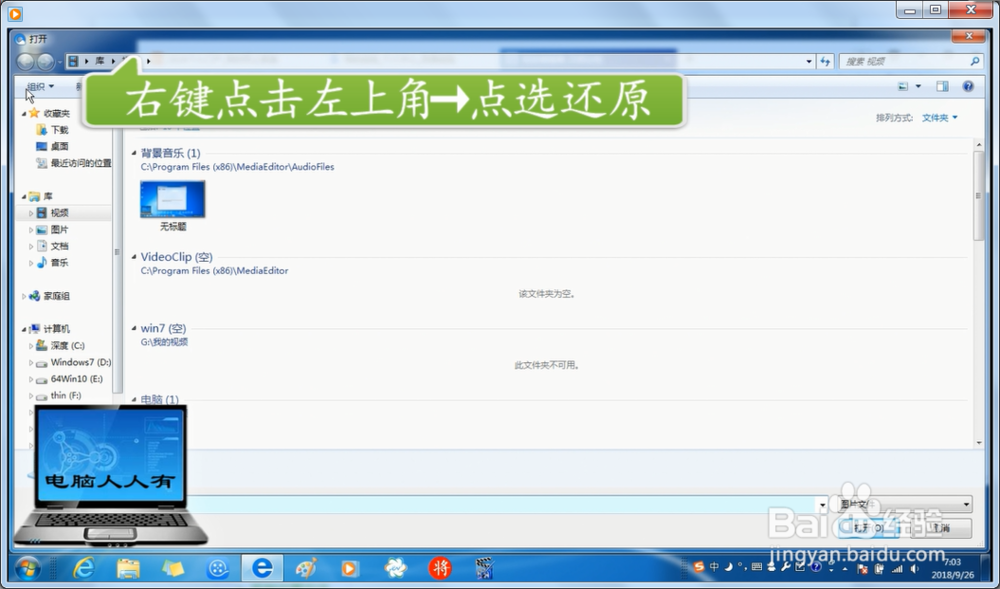This screenshot has height=589, width=1000.
Task: Select 桌面 in favorites list
Action: pos(52,147)
